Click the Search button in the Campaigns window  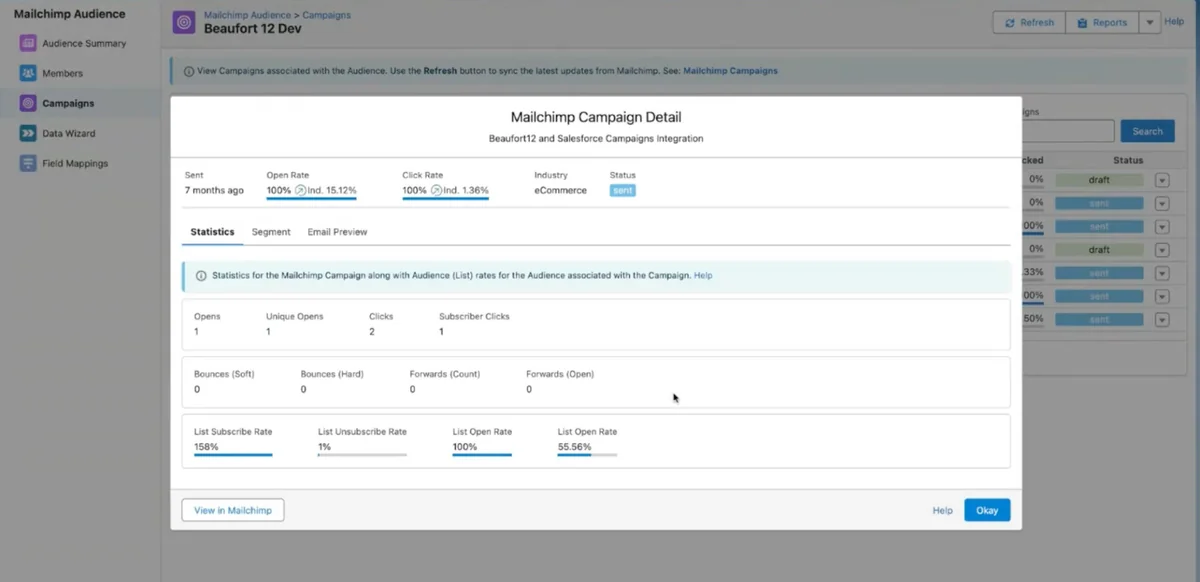[x=1147, y=131]
